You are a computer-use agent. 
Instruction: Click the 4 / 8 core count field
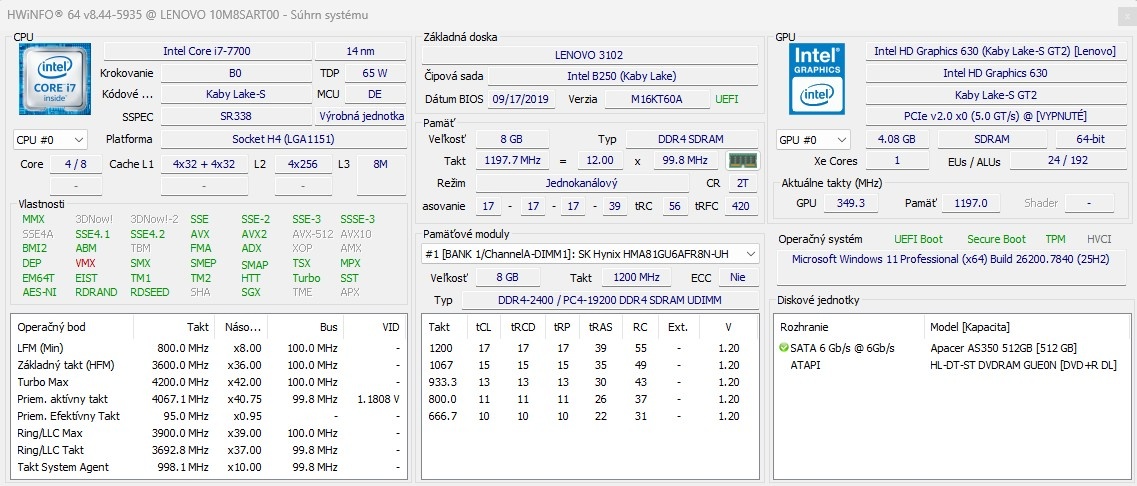(x=75, y=164)
